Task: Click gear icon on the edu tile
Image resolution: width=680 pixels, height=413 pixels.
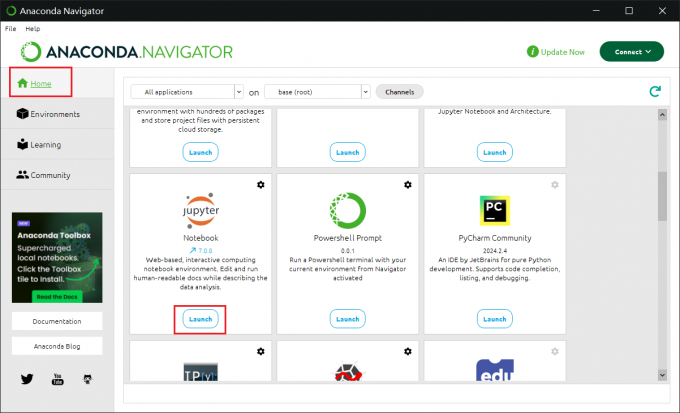Action: [x=555, y=351]
